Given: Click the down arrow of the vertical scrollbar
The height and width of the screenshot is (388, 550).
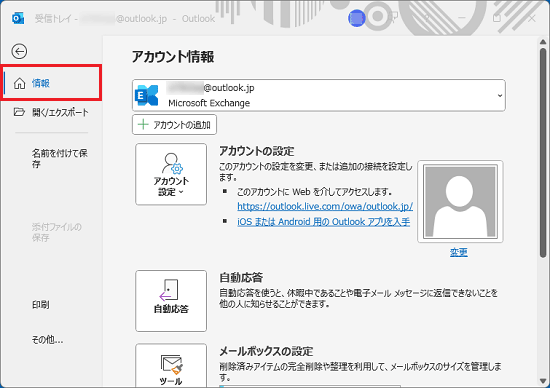Looking at the screenshot, I should coord(543,381).
